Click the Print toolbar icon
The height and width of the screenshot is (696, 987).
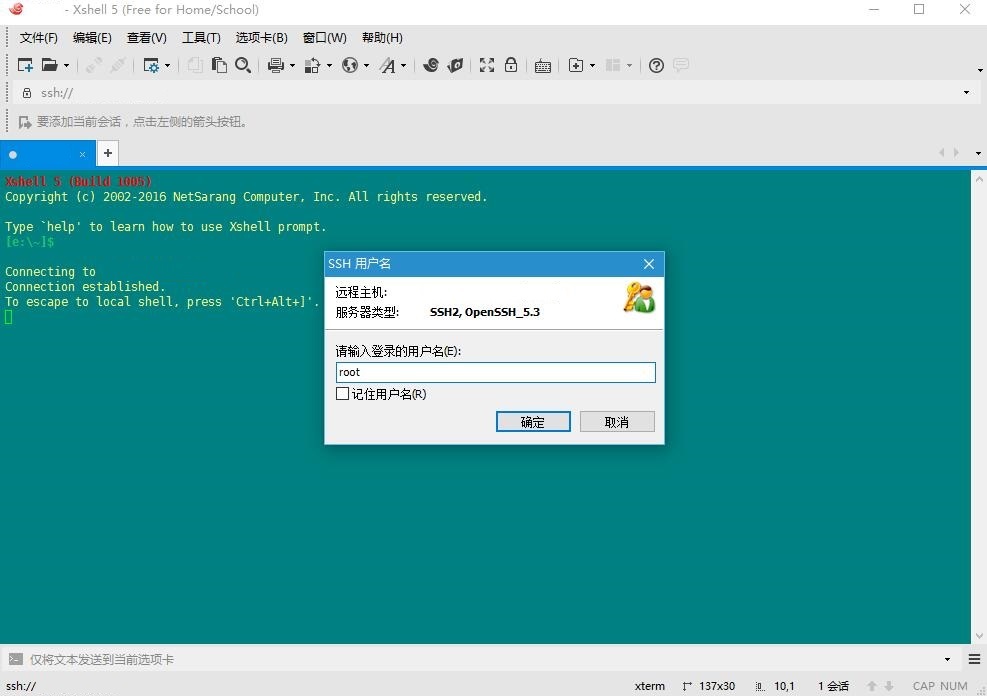coord(276,65)
